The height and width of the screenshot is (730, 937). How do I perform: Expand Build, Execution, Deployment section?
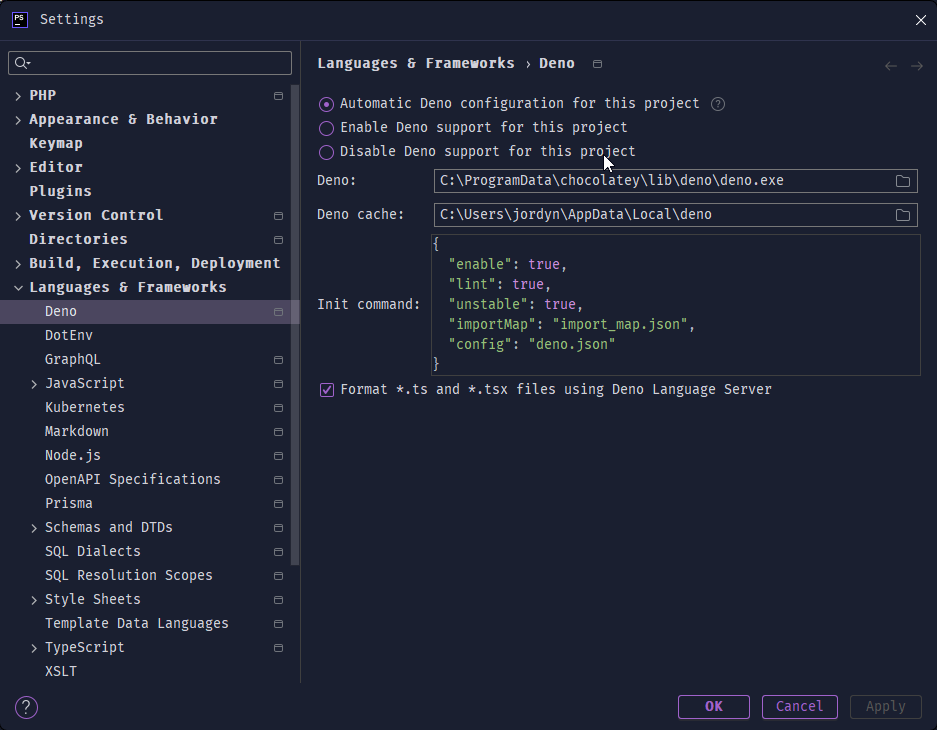point(18,264)
